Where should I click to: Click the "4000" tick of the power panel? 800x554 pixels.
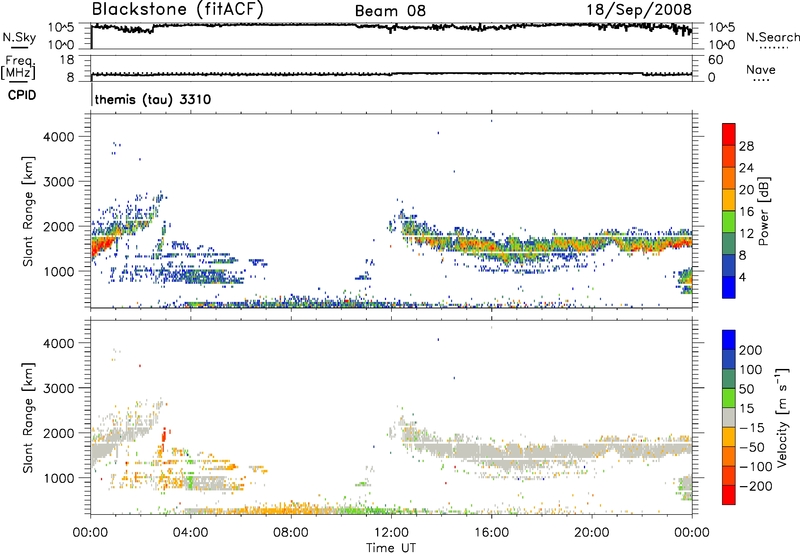[59, 137]
